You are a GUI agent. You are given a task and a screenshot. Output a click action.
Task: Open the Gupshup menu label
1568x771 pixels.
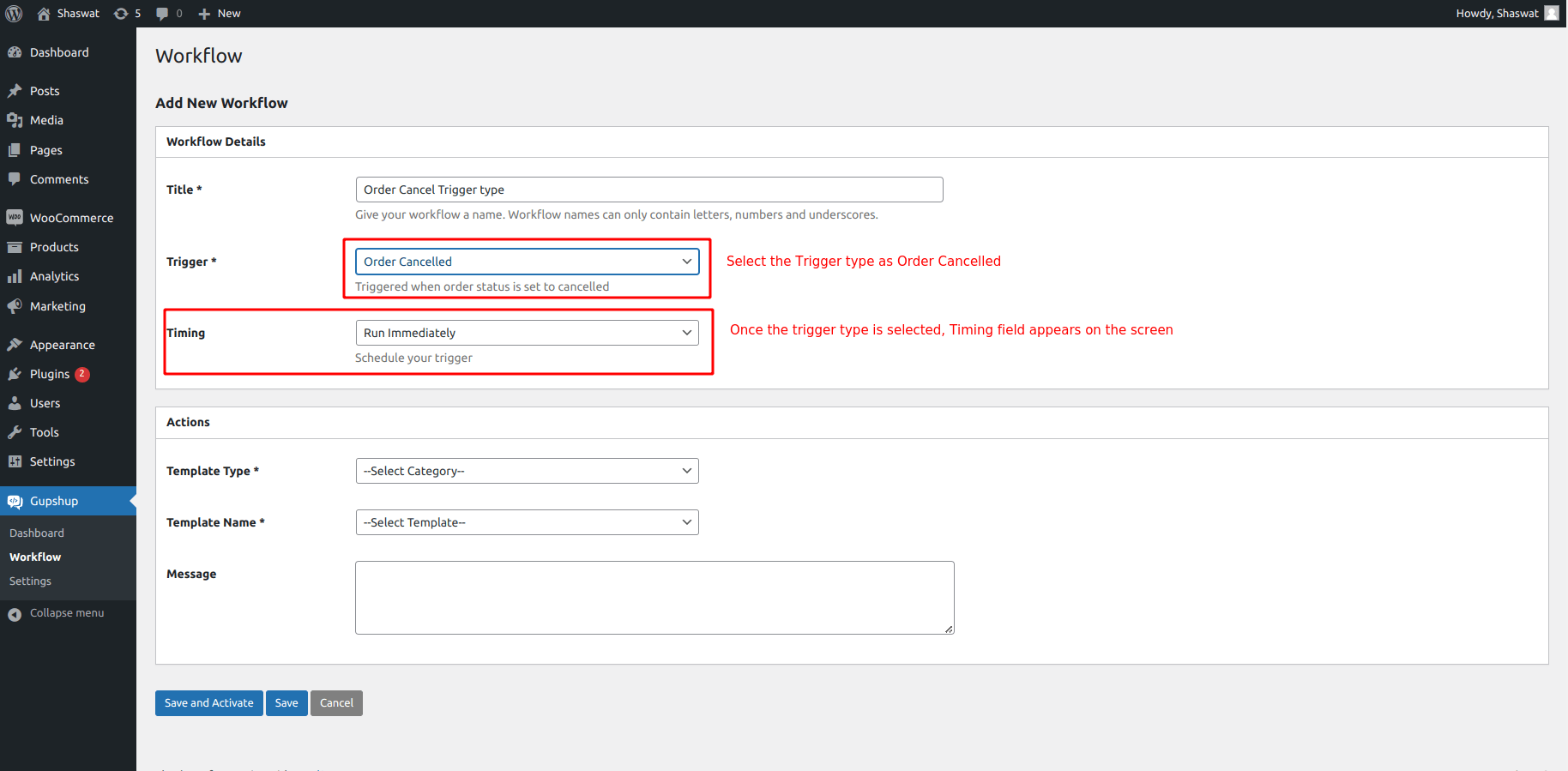pos(54,501)
